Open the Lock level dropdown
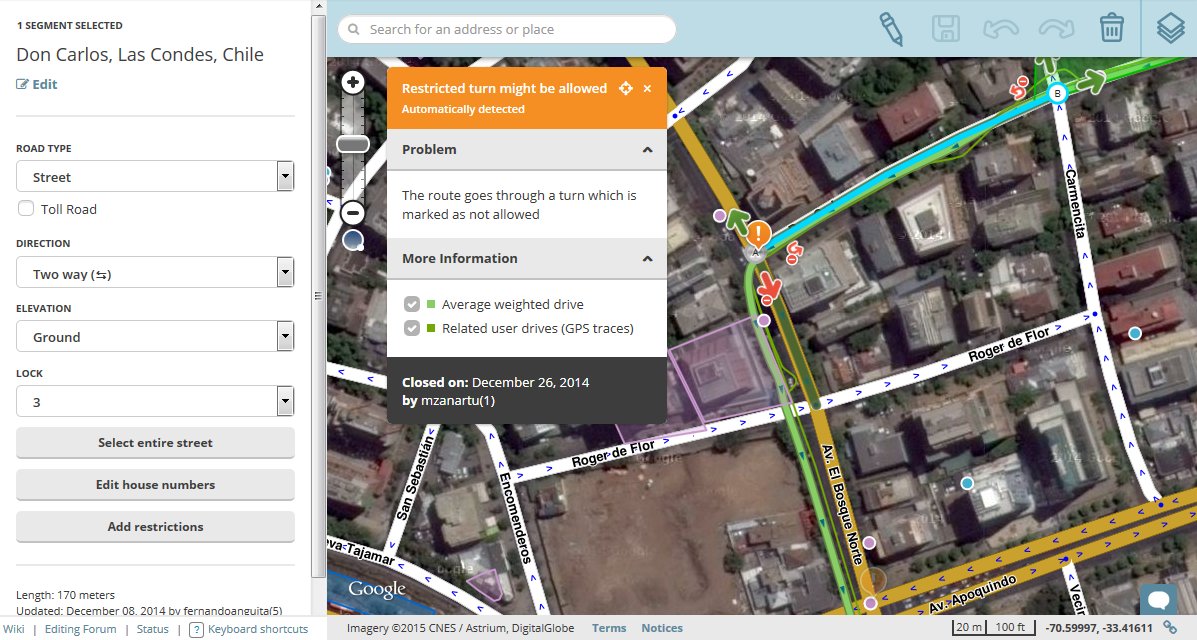 [155, 401]
